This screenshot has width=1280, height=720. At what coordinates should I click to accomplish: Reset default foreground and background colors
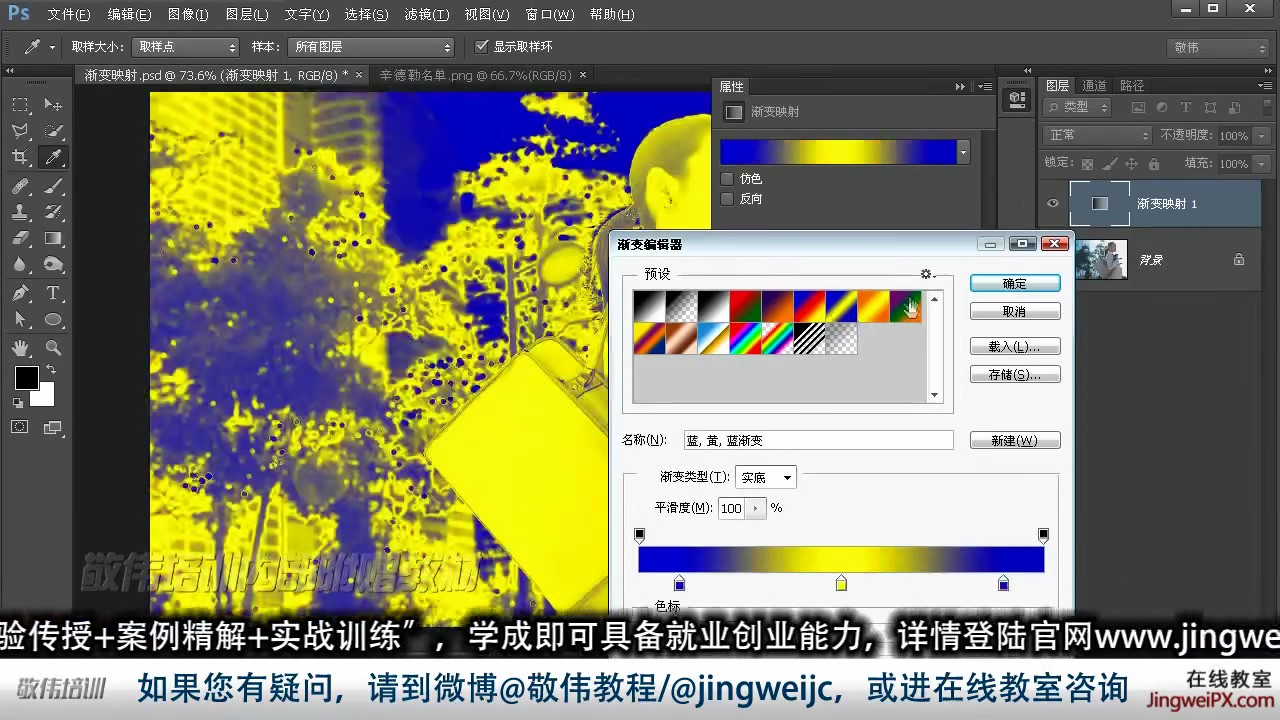(x=18, y=403)
